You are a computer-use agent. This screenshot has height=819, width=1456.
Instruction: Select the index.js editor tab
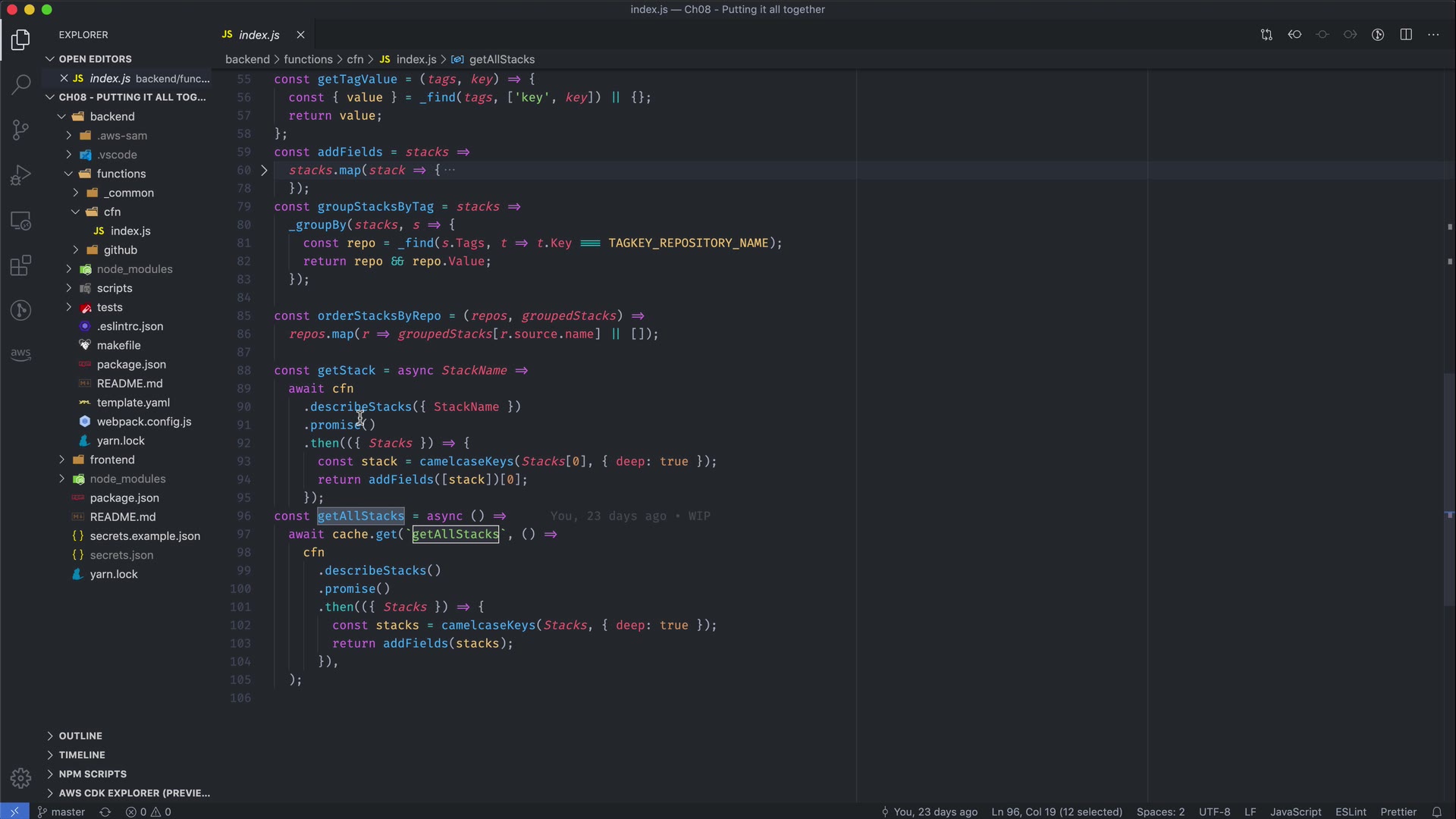pos(259,35)
